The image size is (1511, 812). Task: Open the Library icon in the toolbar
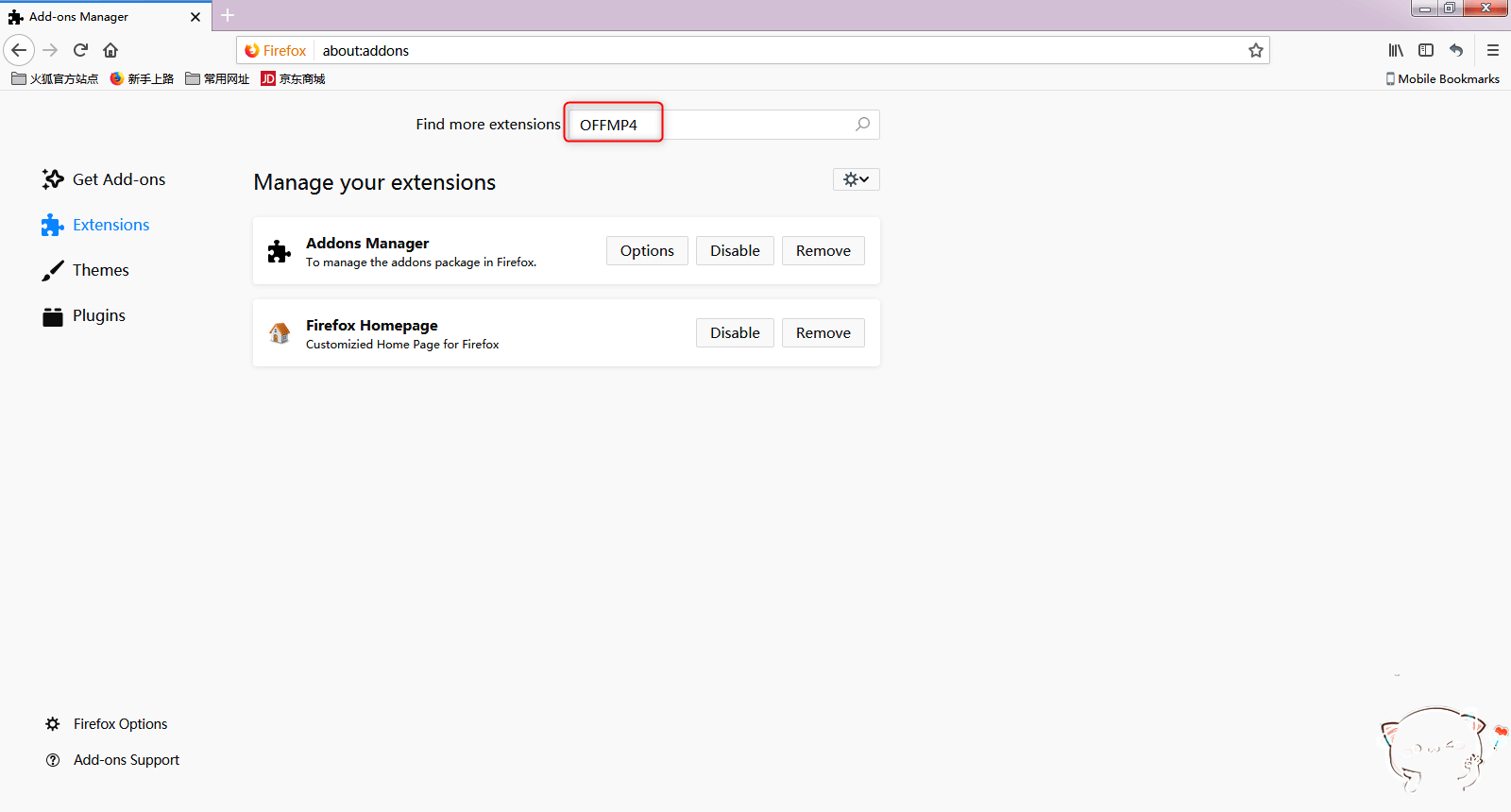pyautogui.click(x=1395, y=50)
